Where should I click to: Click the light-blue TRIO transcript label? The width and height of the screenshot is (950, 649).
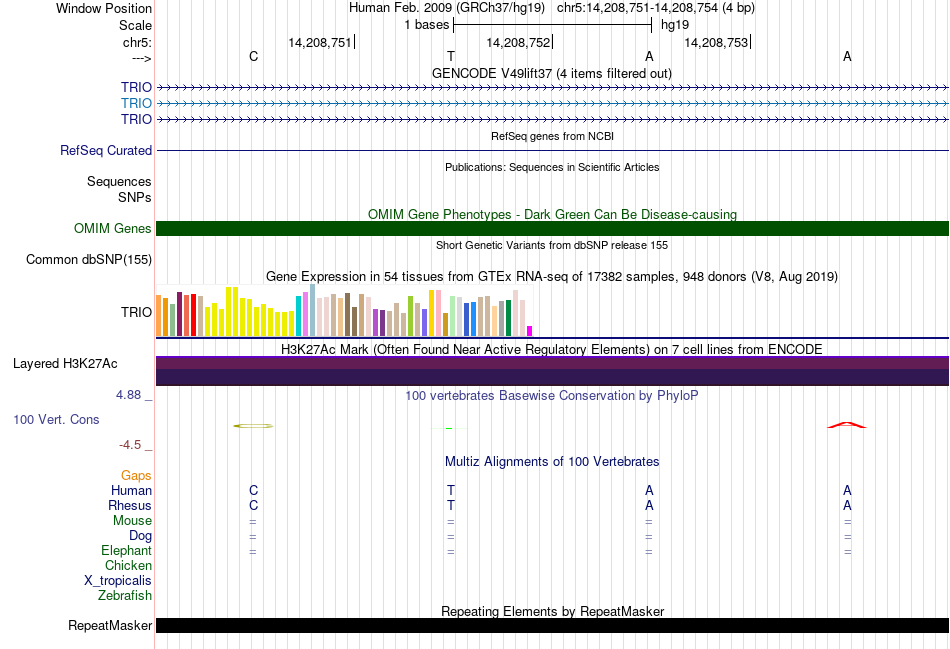point(136,103)
